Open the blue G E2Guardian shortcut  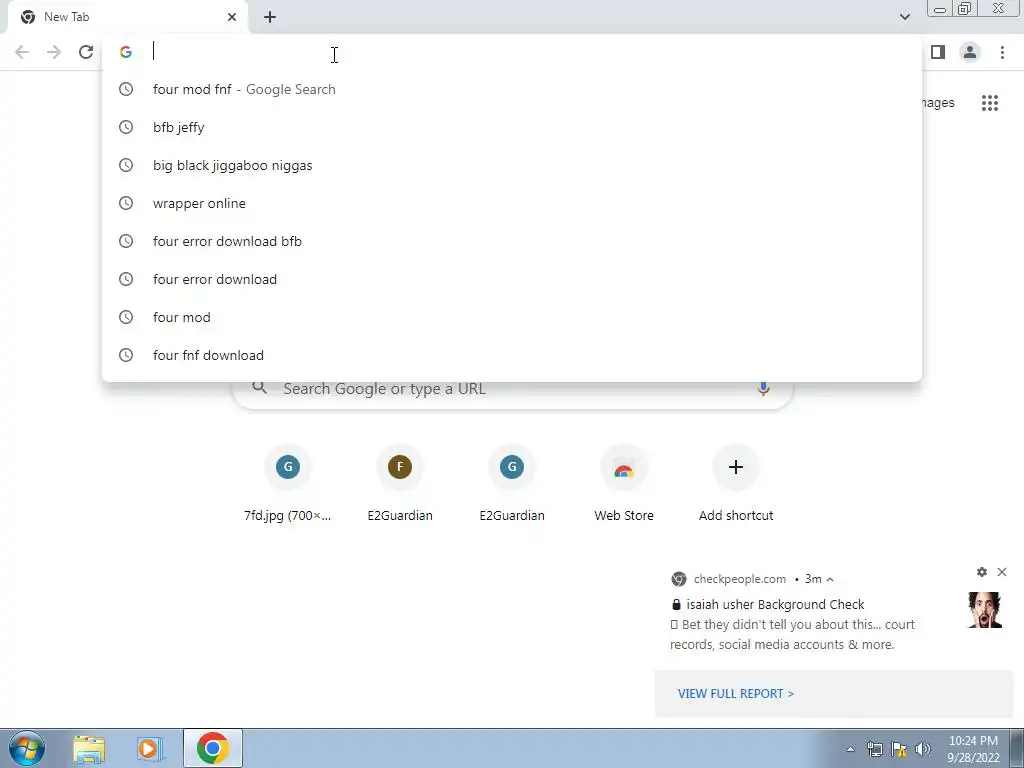[512, 485]
